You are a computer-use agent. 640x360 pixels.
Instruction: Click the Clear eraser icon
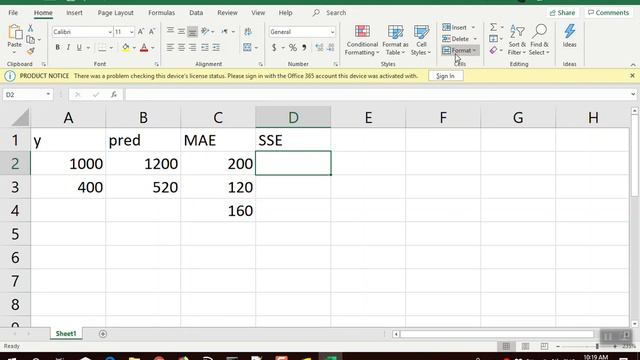493,50
